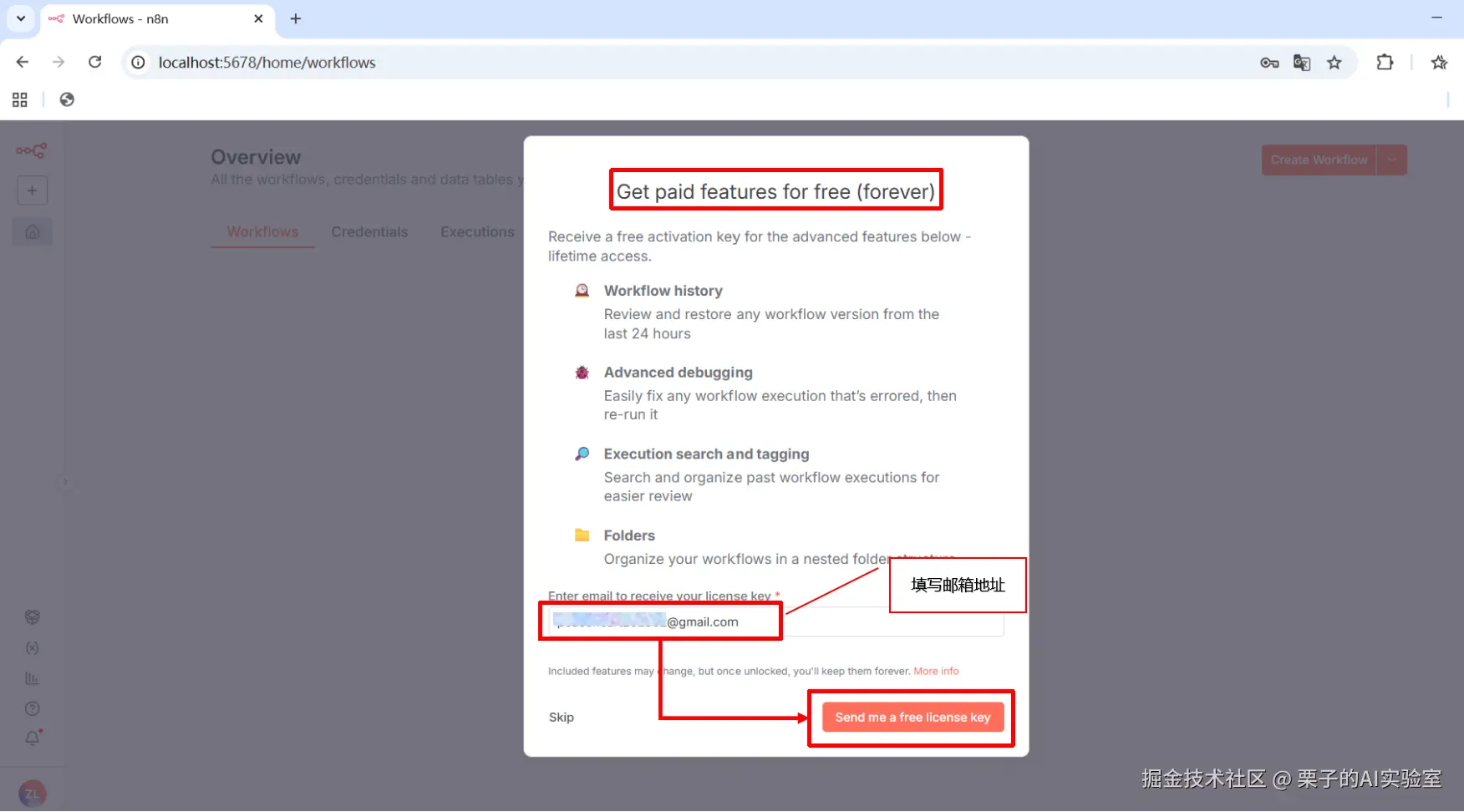The image size is (1464, 812).
Task: Click the Folders feature heading
Action: [629, 535]
